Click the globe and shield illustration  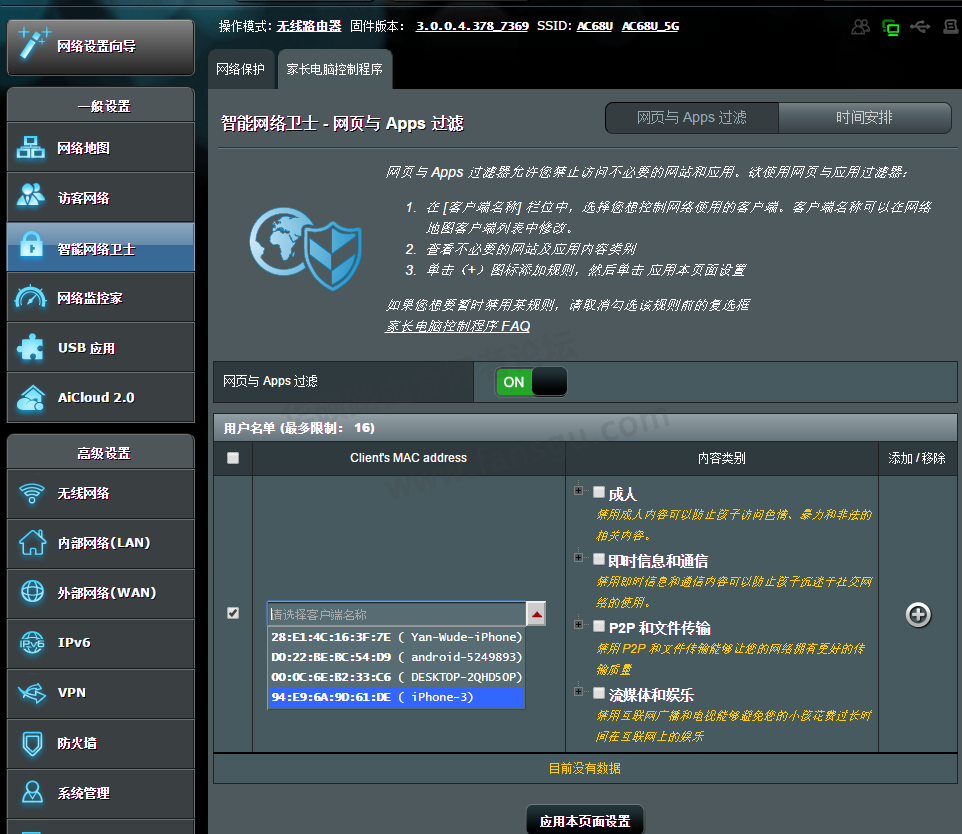point(306,249)
